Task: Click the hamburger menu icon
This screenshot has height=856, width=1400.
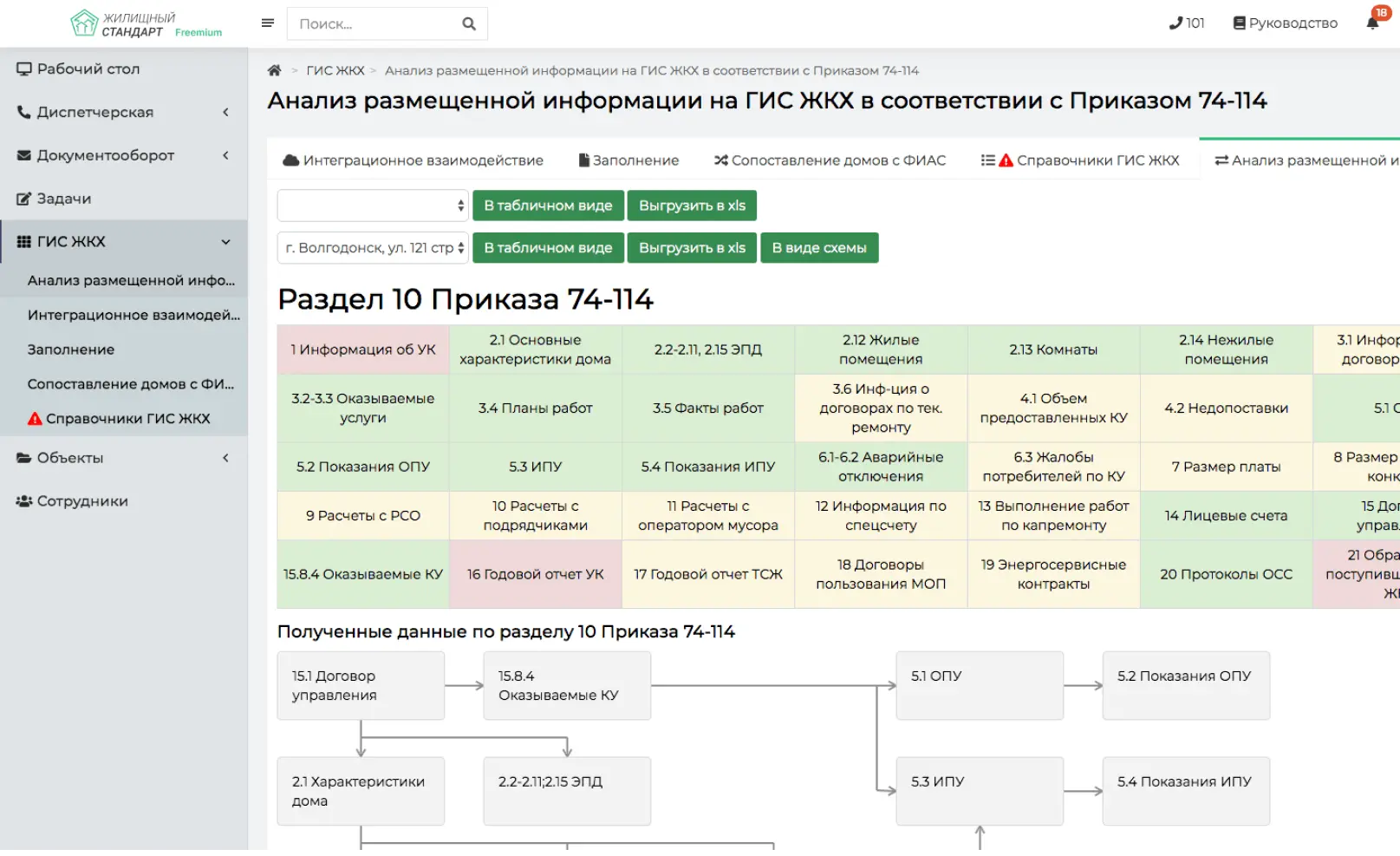Action: [x=267, y=23]
